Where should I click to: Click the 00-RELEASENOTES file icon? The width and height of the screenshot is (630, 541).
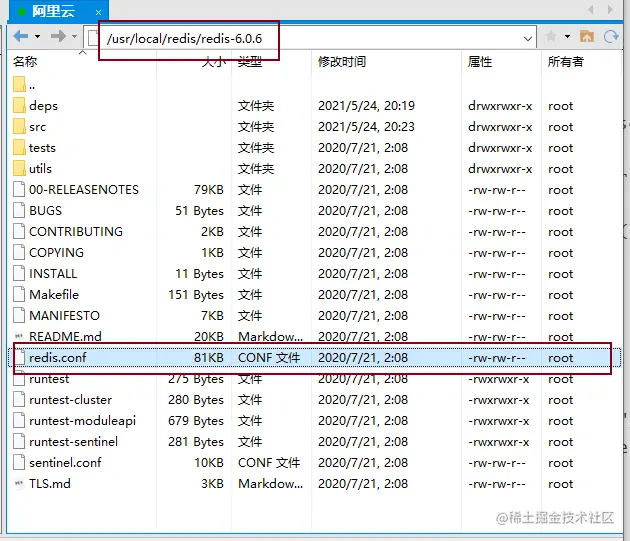click(19, 189)
